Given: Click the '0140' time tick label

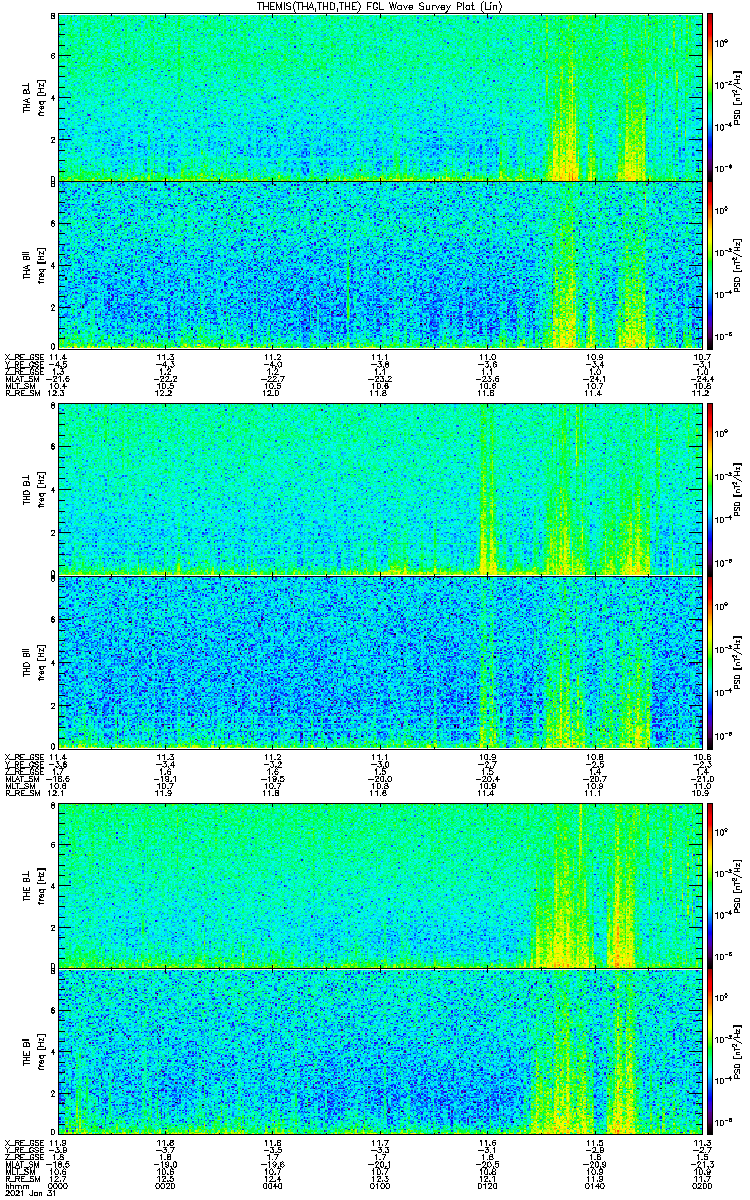Looking at the screenshot, I should [597, 1184].
